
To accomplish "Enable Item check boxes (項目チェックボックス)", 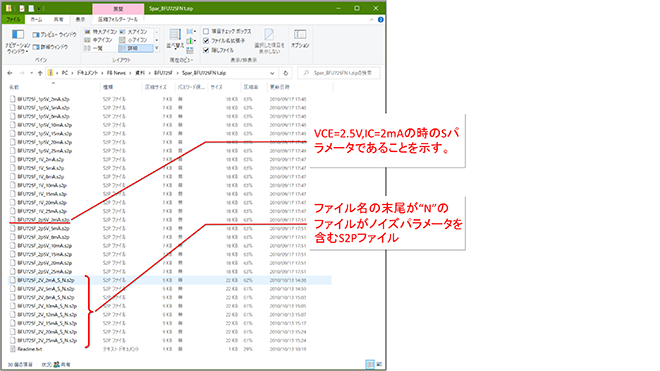I will coord(227,31).
